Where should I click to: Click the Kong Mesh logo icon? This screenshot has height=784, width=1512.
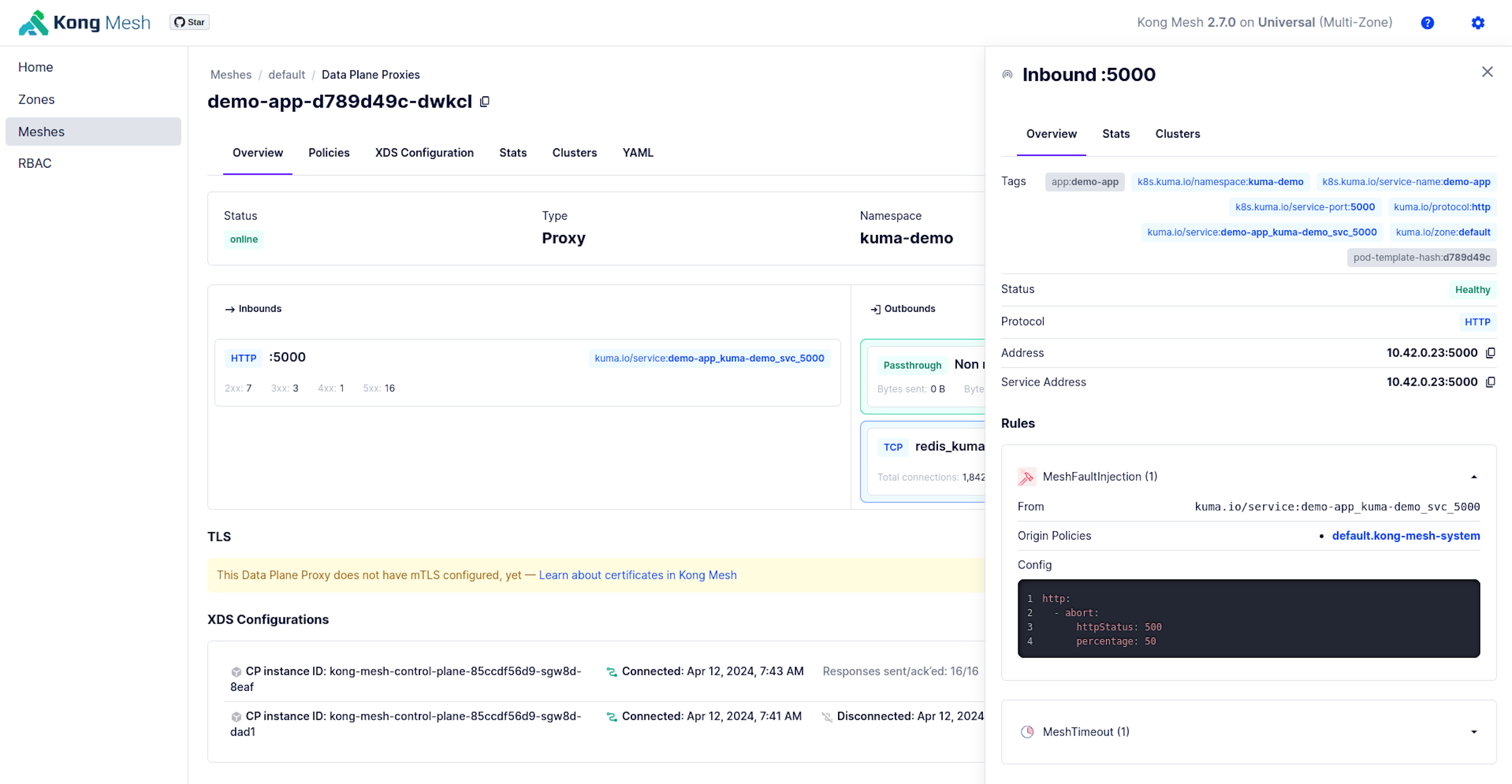(33, 22)
